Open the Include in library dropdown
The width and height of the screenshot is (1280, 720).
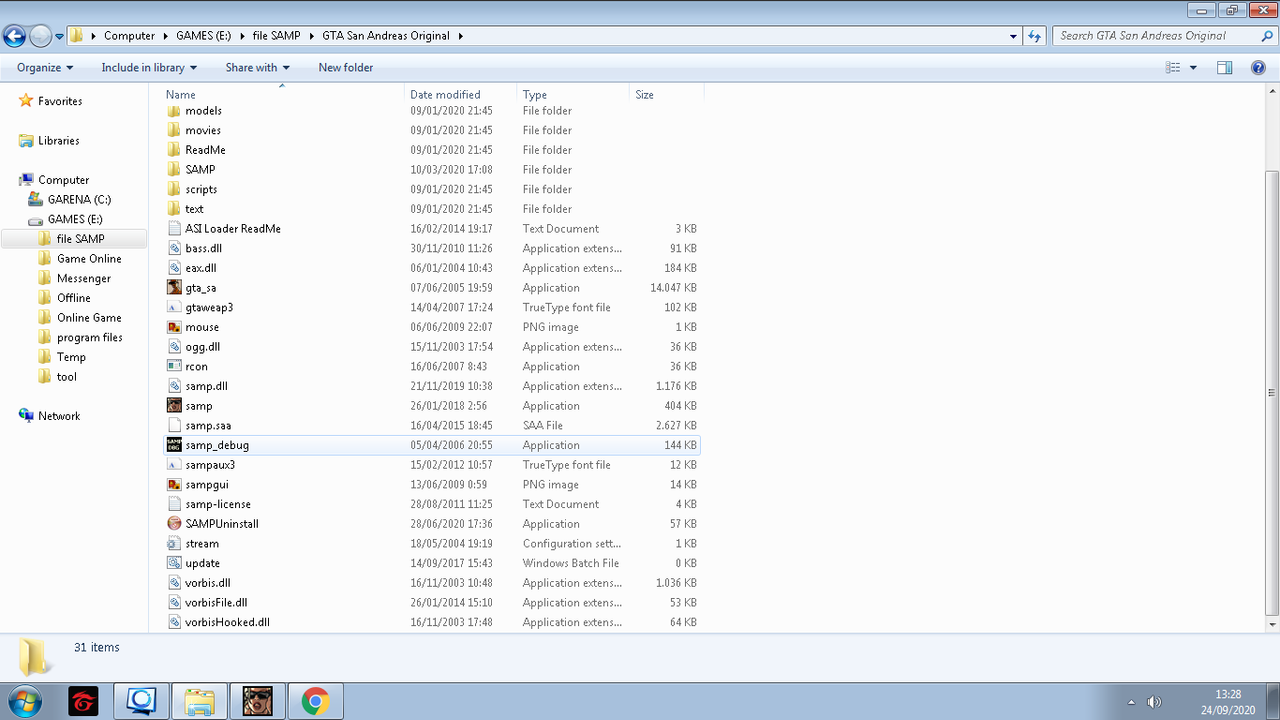(149, 68)
